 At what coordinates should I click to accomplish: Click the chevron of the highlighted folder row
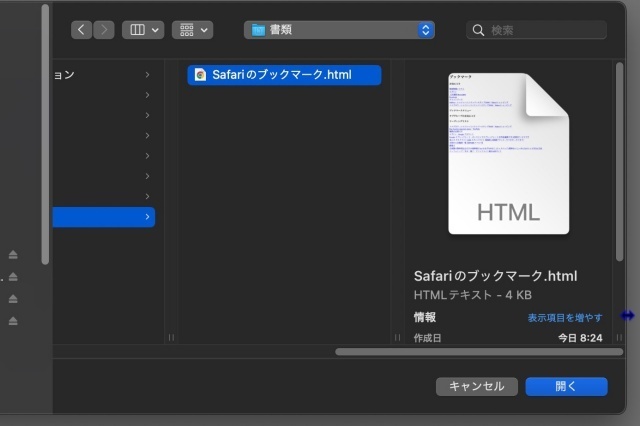coord(147,217)
